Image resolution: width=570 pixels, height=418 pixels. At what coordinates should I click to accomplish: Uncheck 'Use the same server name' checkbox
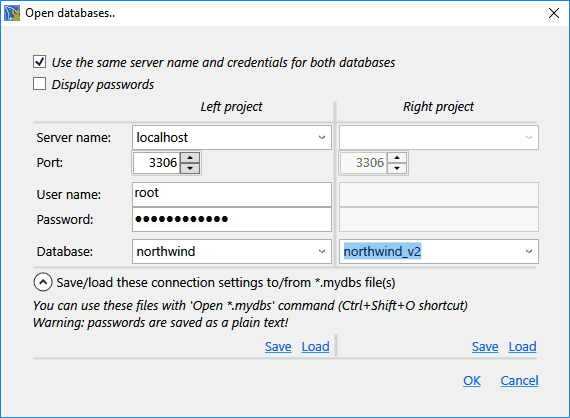[x=39, y=62]
